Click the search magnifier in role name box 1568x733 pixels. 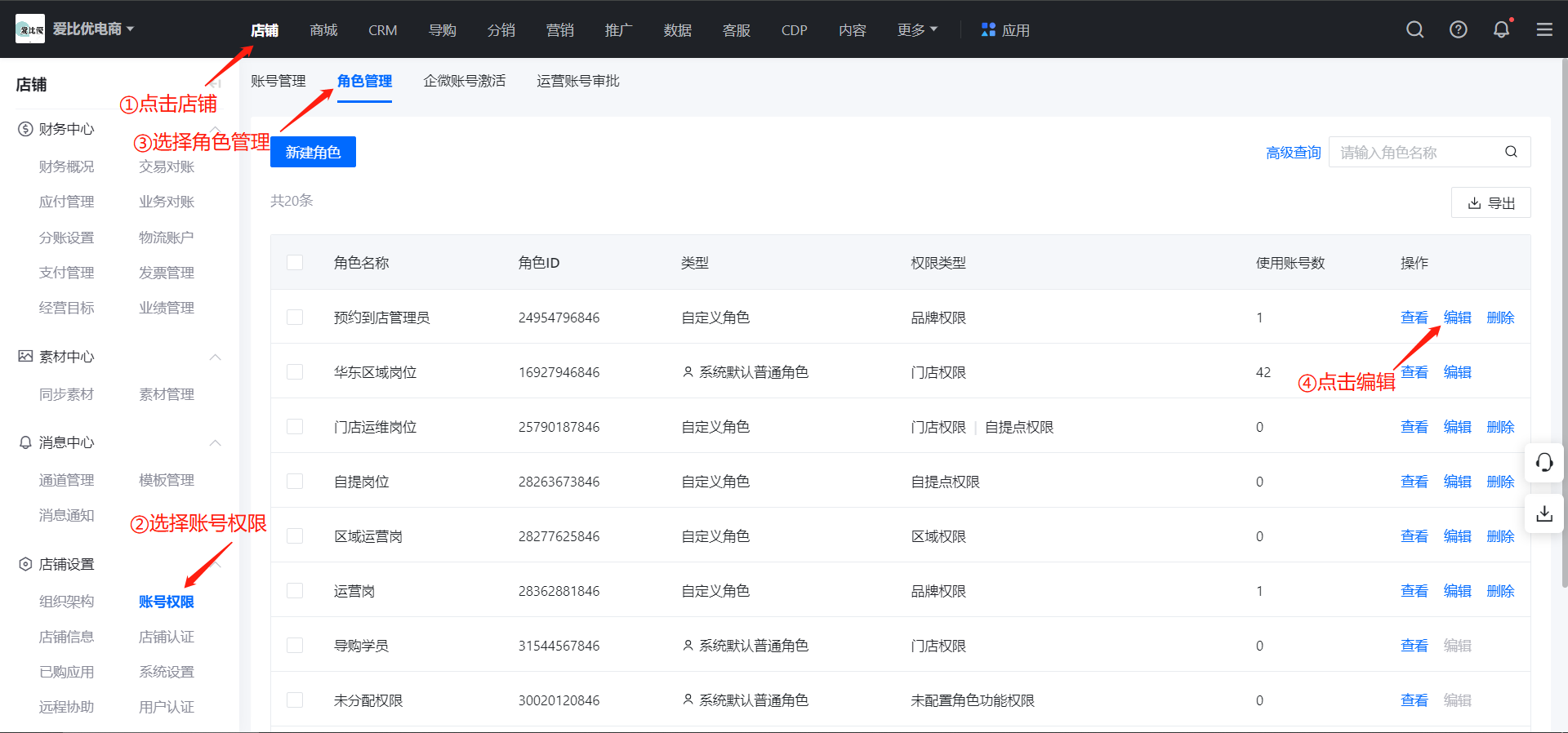coord(1511,152)
